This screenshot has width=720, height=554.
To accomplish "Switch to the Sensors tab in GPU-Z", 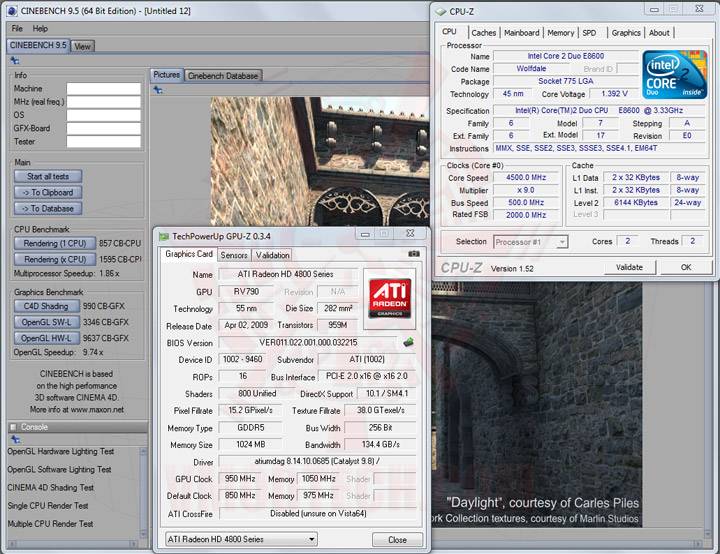I will (234, 255).
